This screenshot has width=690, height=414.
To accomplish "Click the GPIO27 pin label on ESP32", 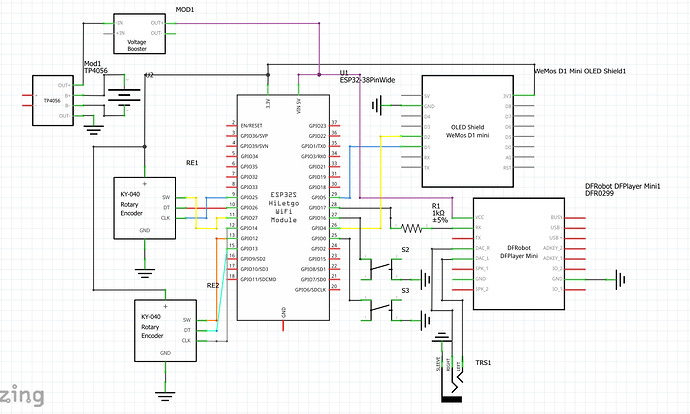I will pyautogui.click(x=249, y=218).
